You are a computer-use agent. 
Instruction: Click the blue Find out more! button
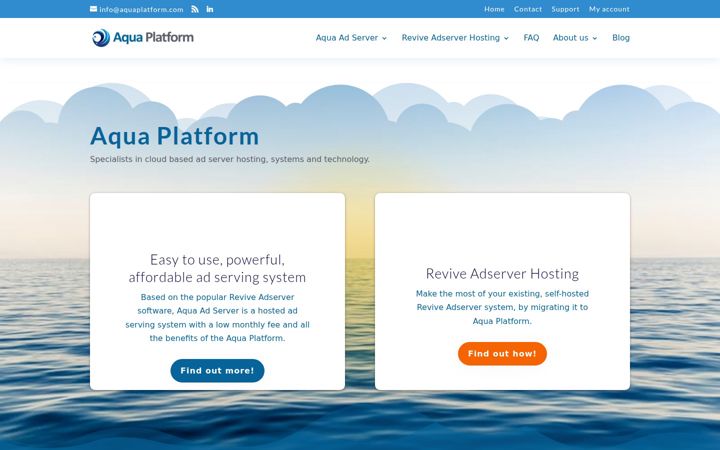pyautogui.click(x=217, y=371)
